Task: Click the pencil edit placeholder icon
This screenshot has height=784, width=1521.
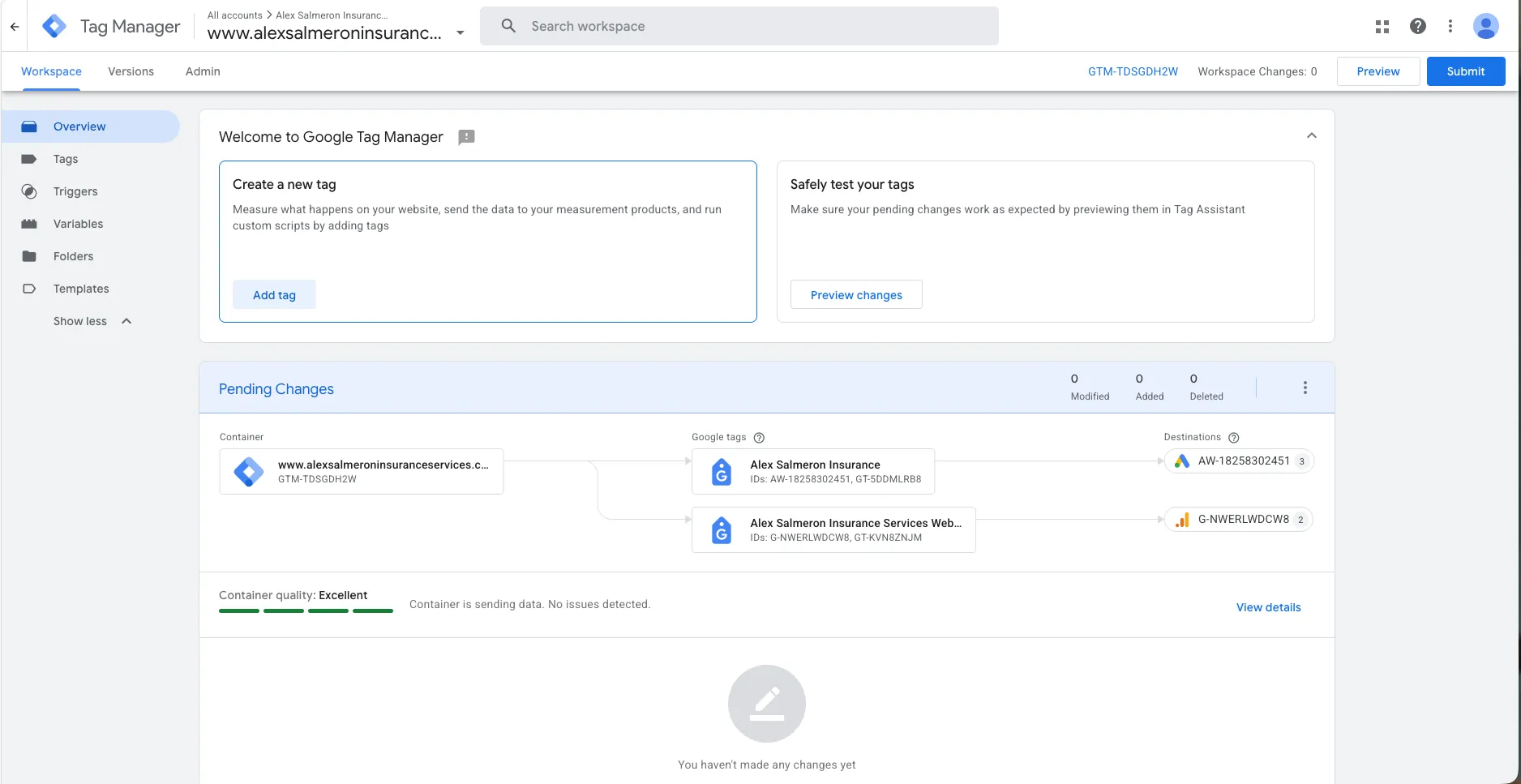Action: click(x=767, y=704)
